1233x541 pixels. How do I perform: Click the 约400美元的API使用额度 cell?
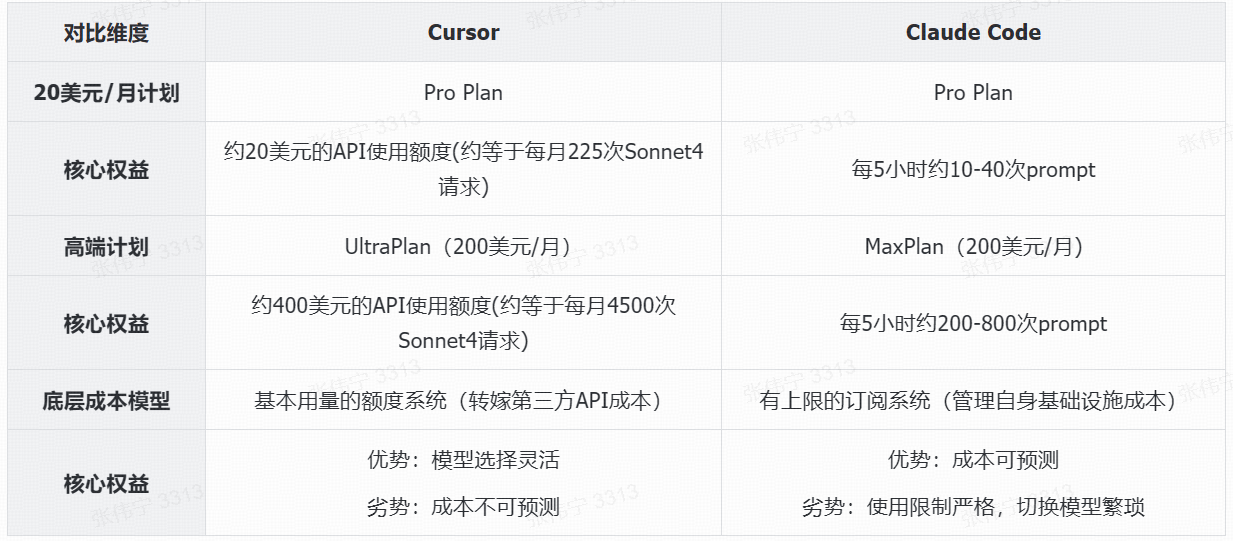(x=463, y=323)
